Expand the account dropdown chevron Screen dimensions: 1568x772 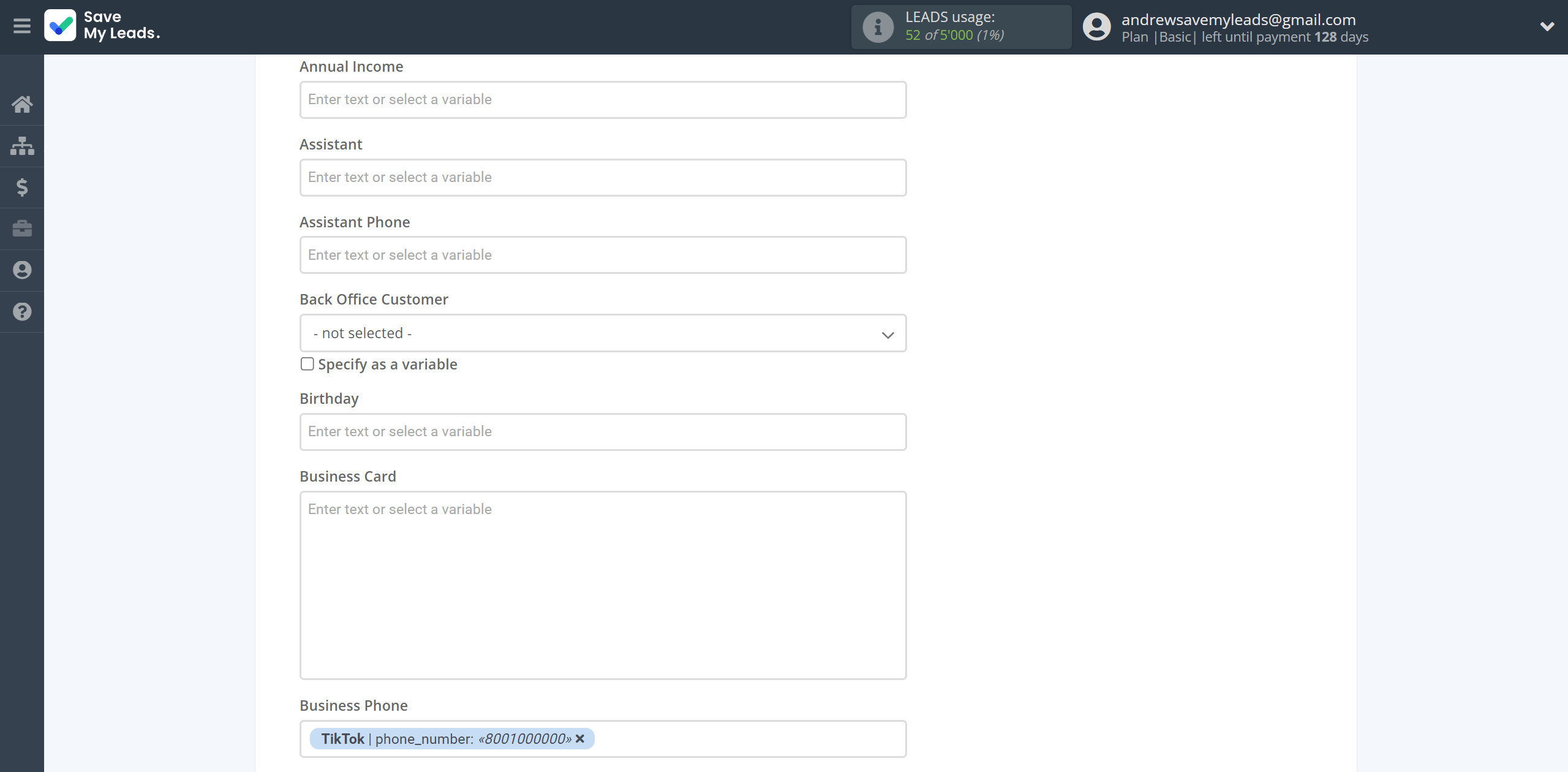pyautogui.click(x=1547, y=26)
